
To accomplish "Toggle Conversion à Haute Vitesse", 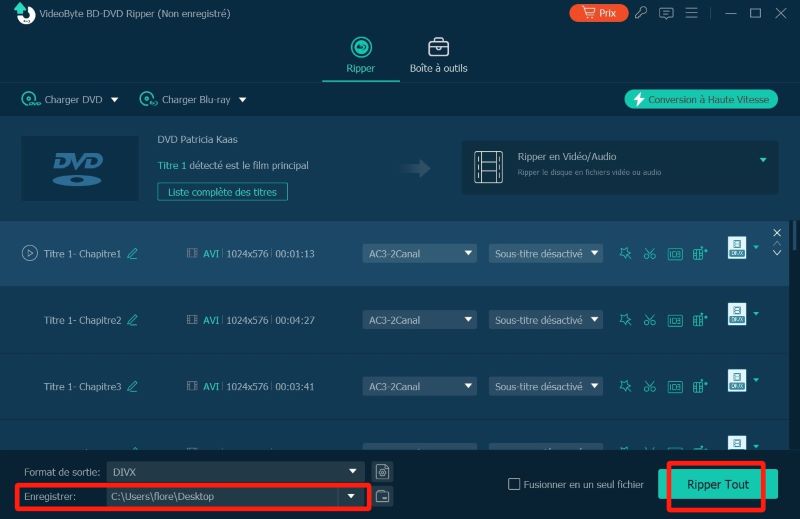I will pos(701,100).
